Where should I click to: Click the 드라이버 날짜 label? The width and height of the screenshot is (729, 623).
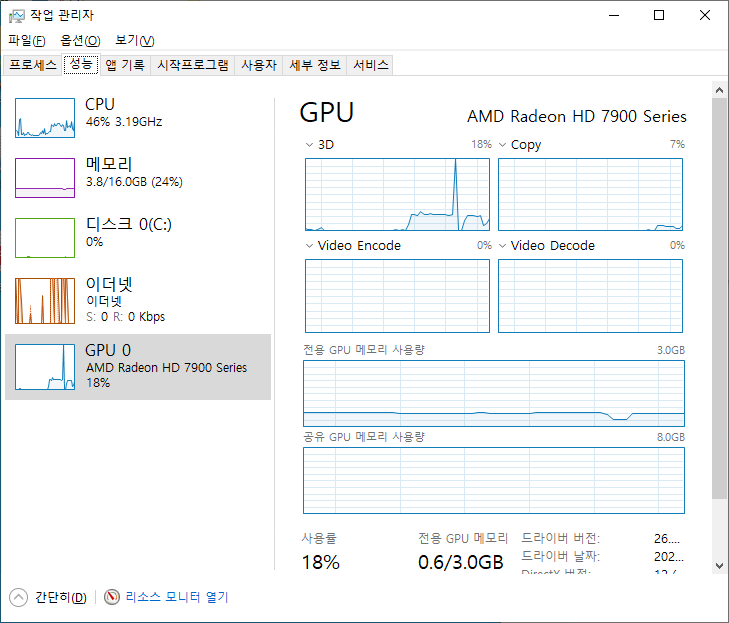(x=560, y=556)
